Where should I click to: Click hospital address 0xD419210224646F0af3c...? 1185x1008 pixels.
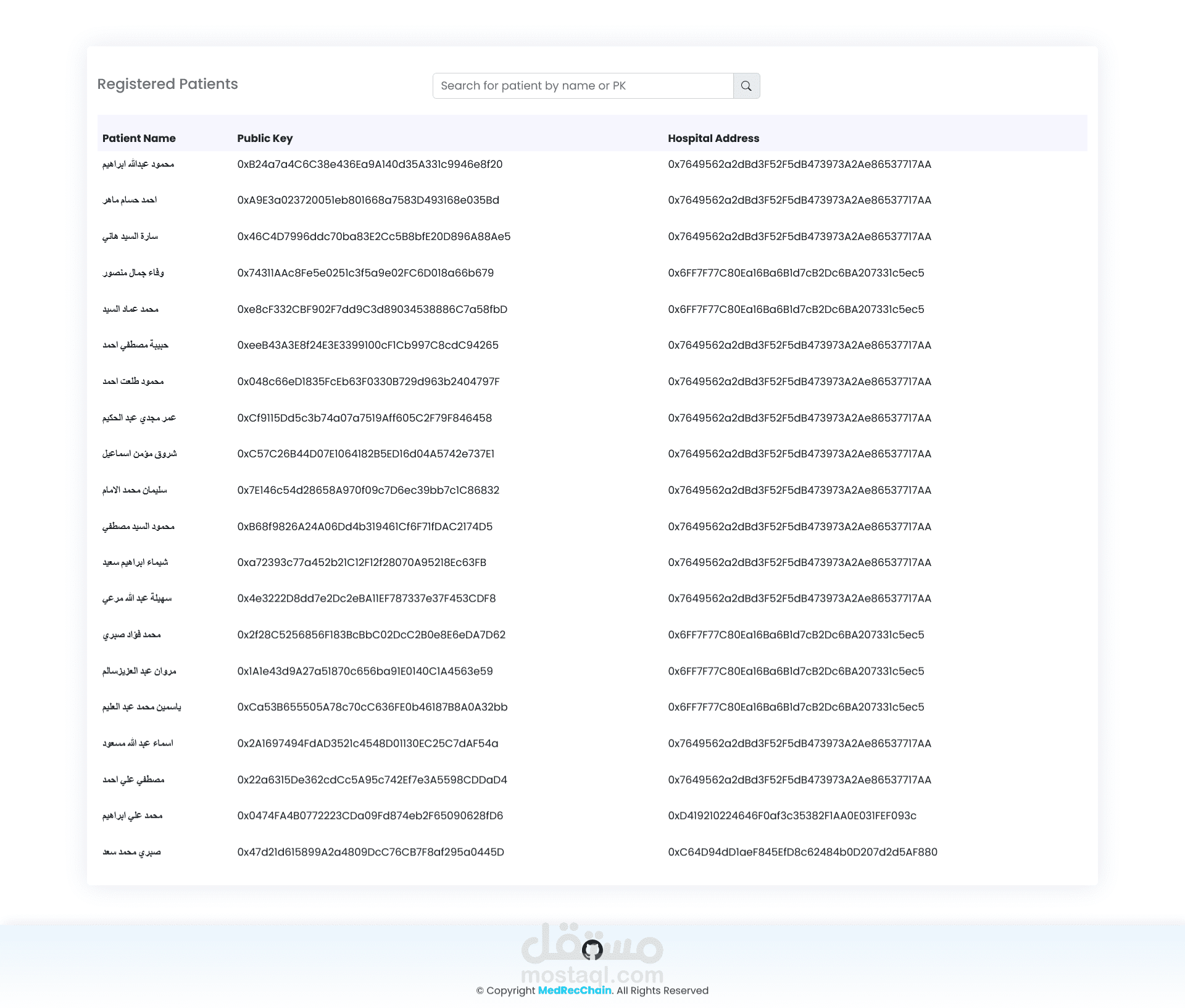pyautogui.click(x=792, y=815)
